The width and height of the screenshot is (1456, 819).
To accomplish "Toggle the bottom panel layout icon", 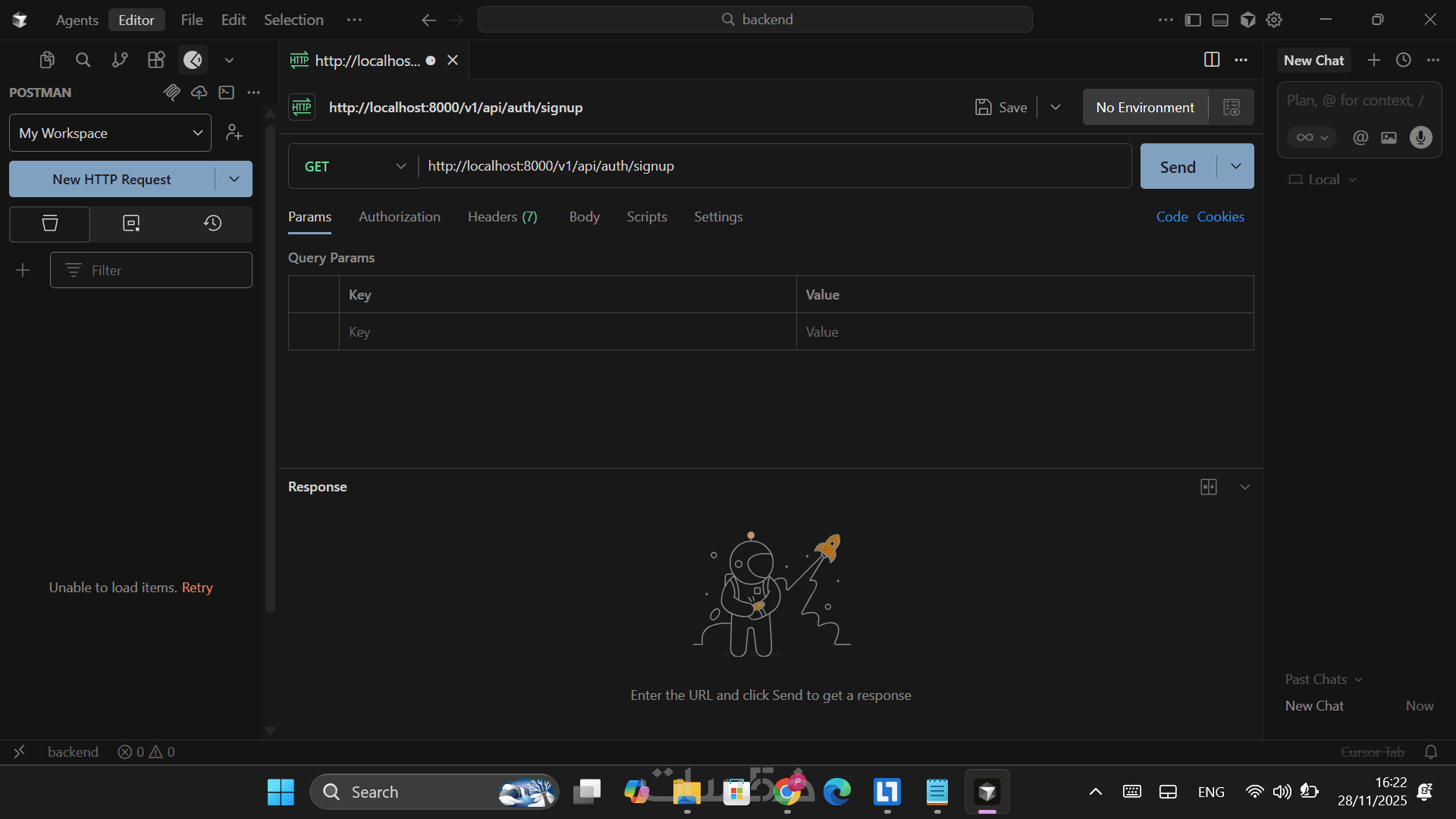I will pyautogui.click(x=1220, y=20).
